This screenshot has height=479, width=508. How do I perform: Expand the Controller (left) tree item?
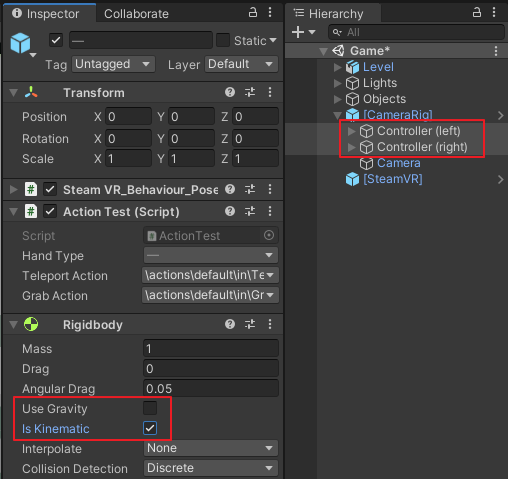click(351, 131)
